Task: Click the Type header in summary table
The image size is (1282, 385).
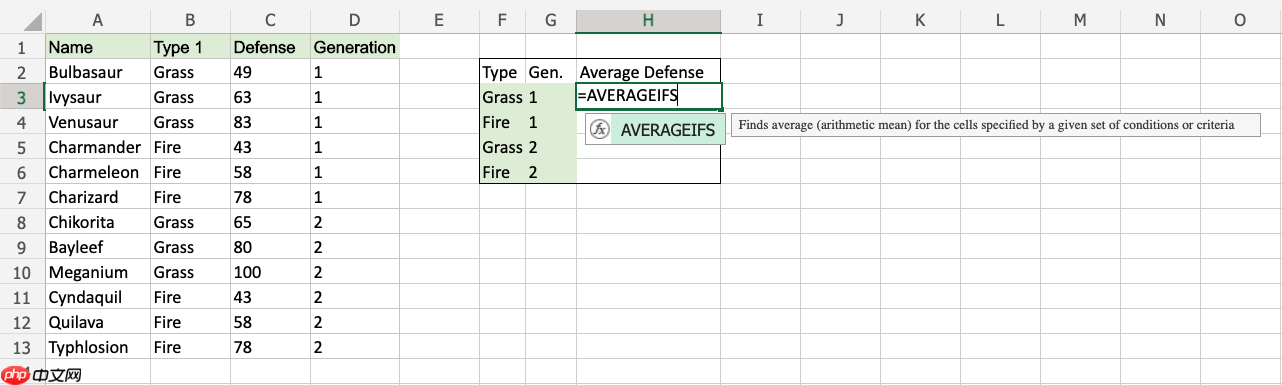Action: [x=502, y=72]
